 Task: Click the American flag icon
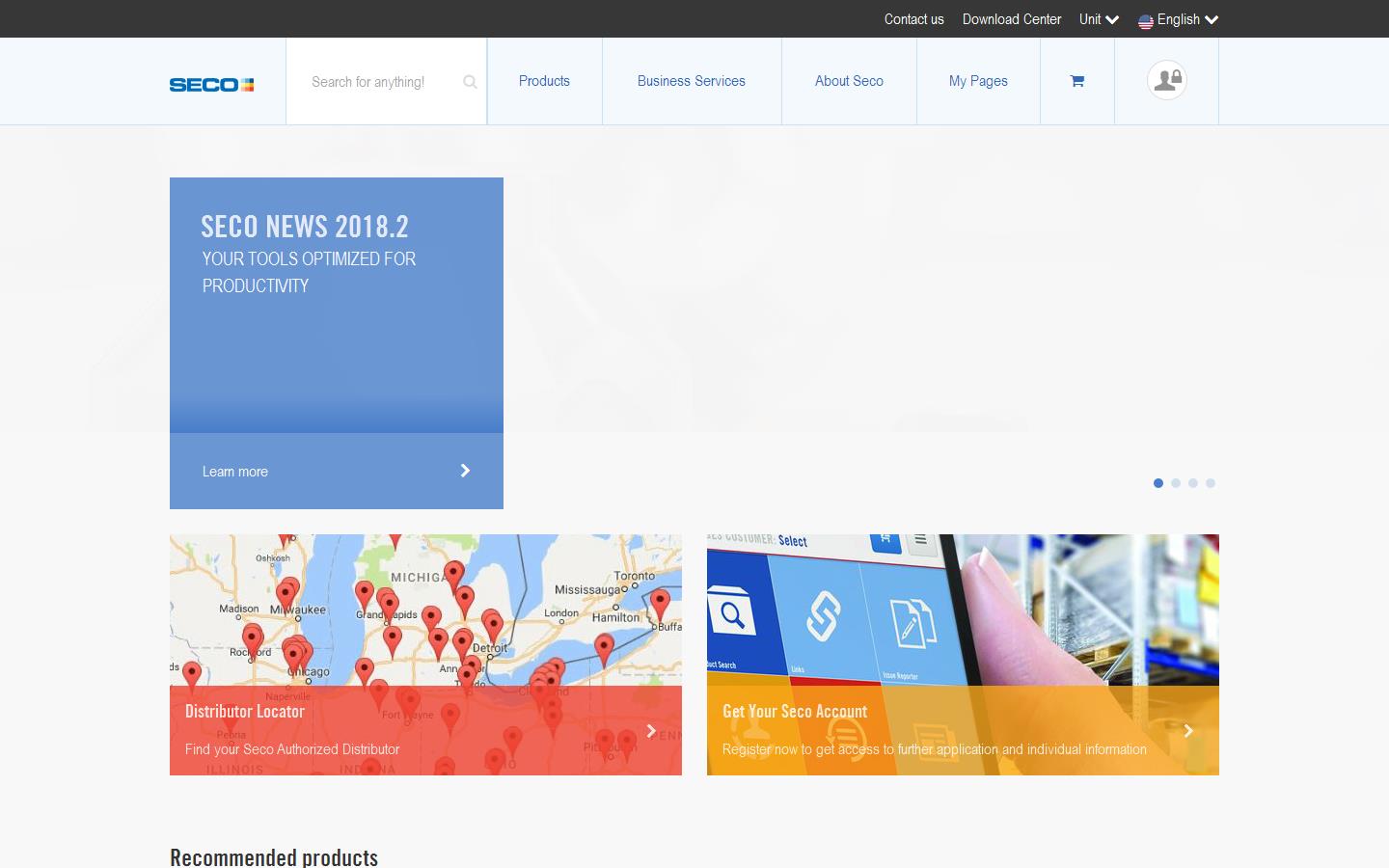1146,19
